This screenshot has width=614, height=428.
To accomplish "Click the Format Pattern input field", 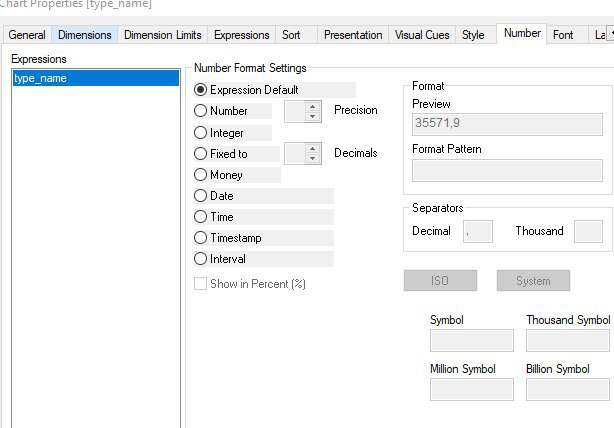I will tap(507, 170).
